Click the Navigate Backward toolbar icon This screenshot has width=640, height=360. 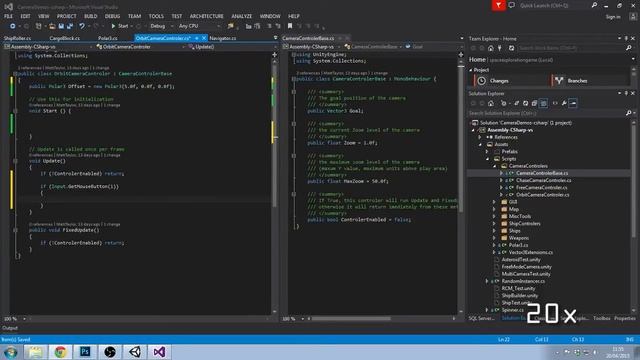pyautogui.click(x=13, y=26)
